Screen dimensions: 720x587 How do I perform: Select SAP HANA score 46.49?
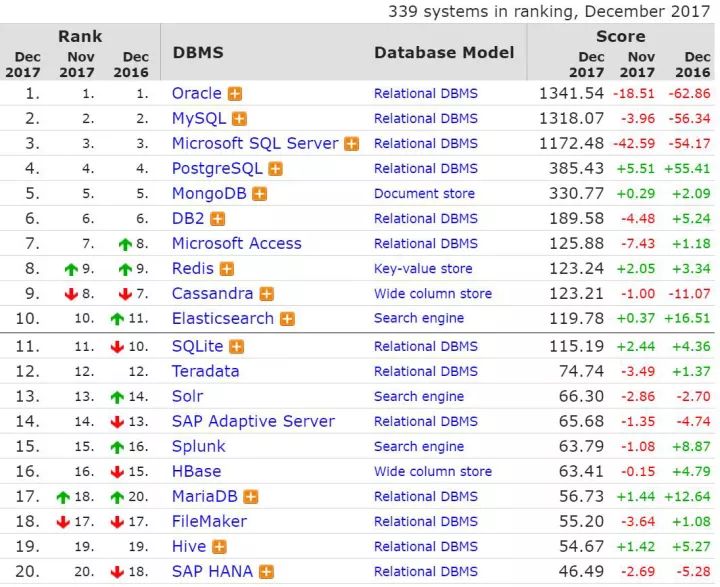pyautogui.click(x=581, y=571)
